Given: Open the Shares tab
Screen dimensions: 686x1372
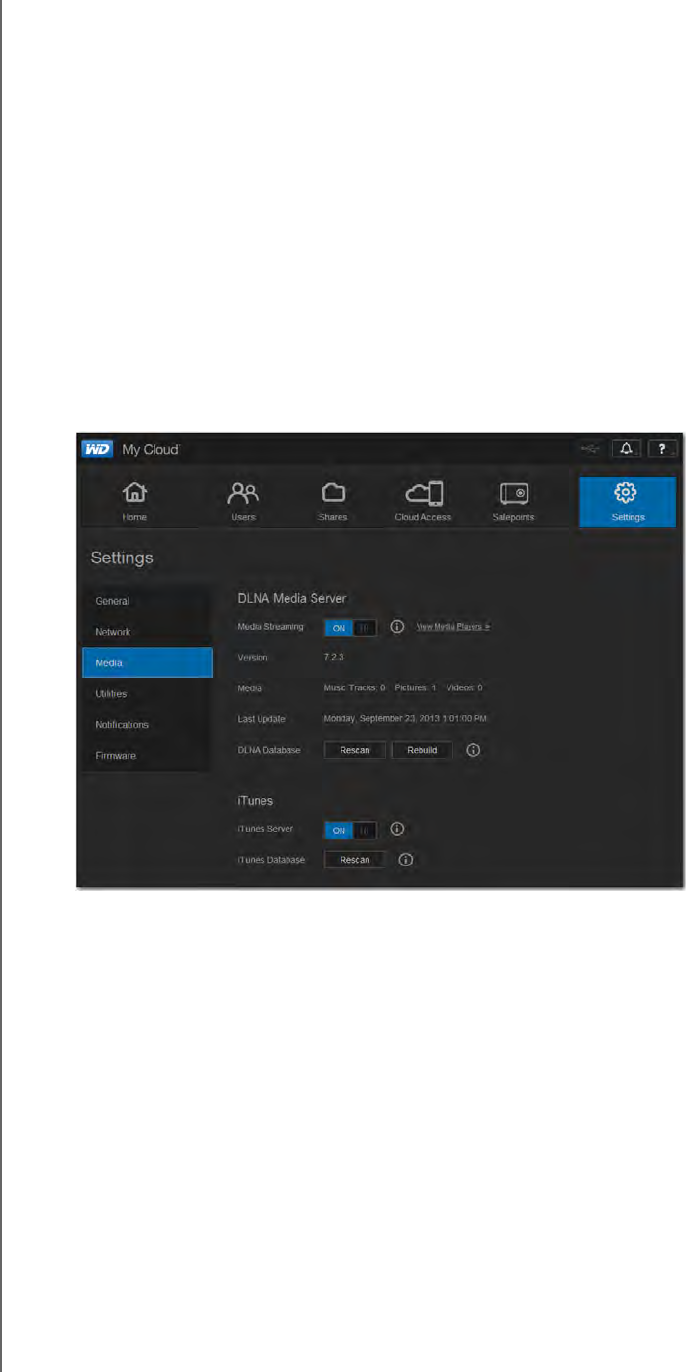Looking at the screenshot, I should pyautogui.click(x=331, y=502).
